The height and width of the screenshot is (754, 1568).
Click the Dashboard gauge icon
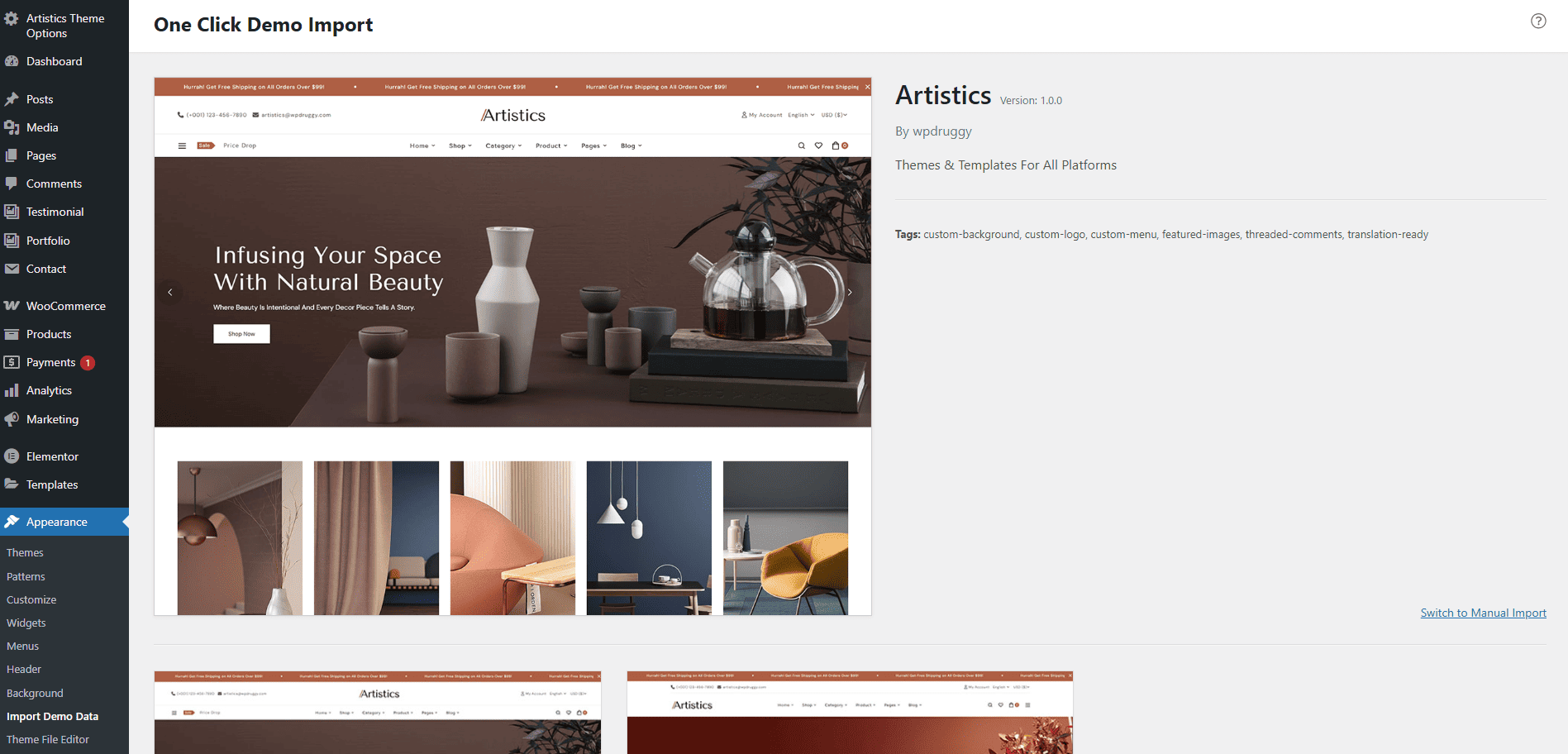pyautogui.click(x=12, y=61)
